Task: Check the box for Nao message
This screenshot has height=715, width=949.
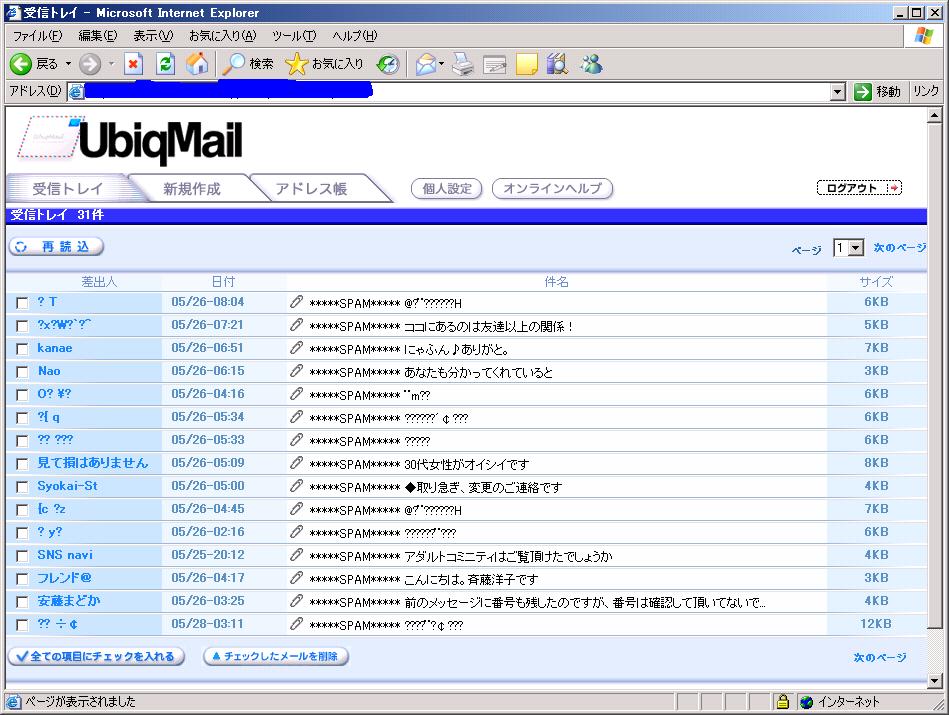Action: 22,372
